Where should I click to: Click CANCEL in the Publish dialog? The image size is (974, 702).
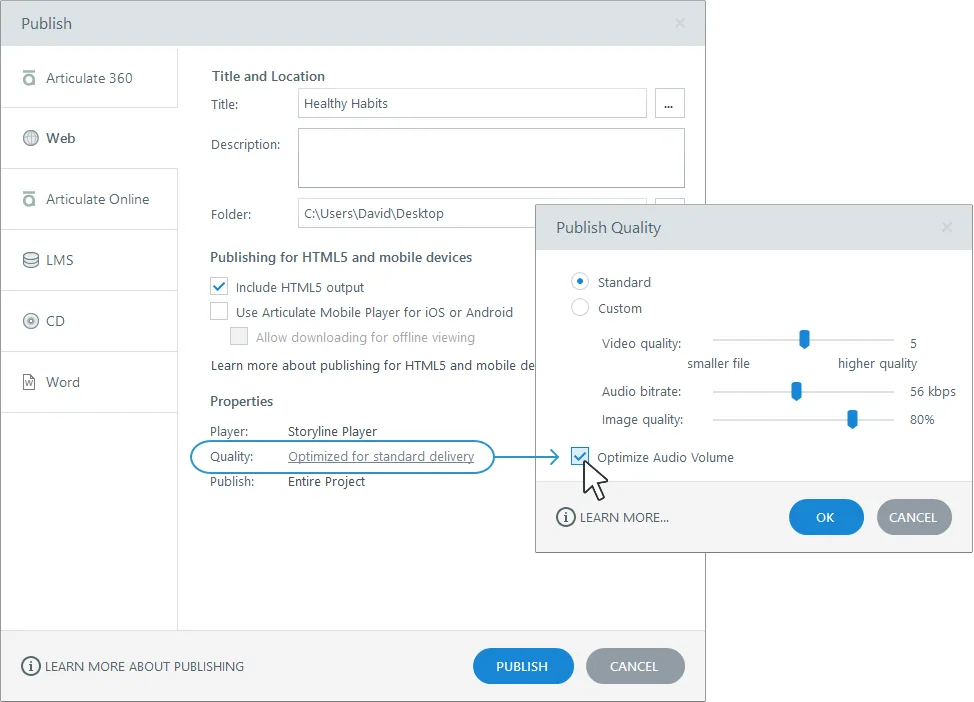click(635, 666)
